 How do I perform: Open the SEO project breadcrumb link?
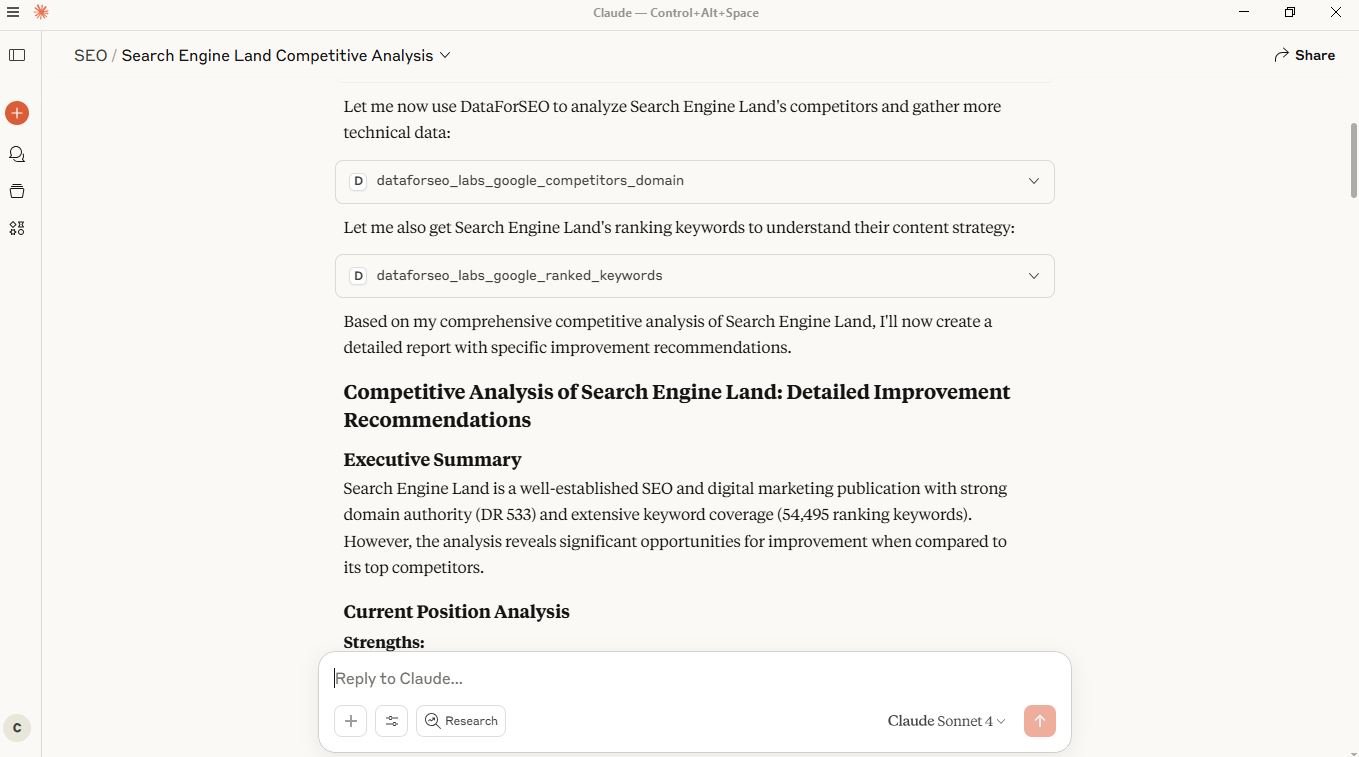(90, 55)
